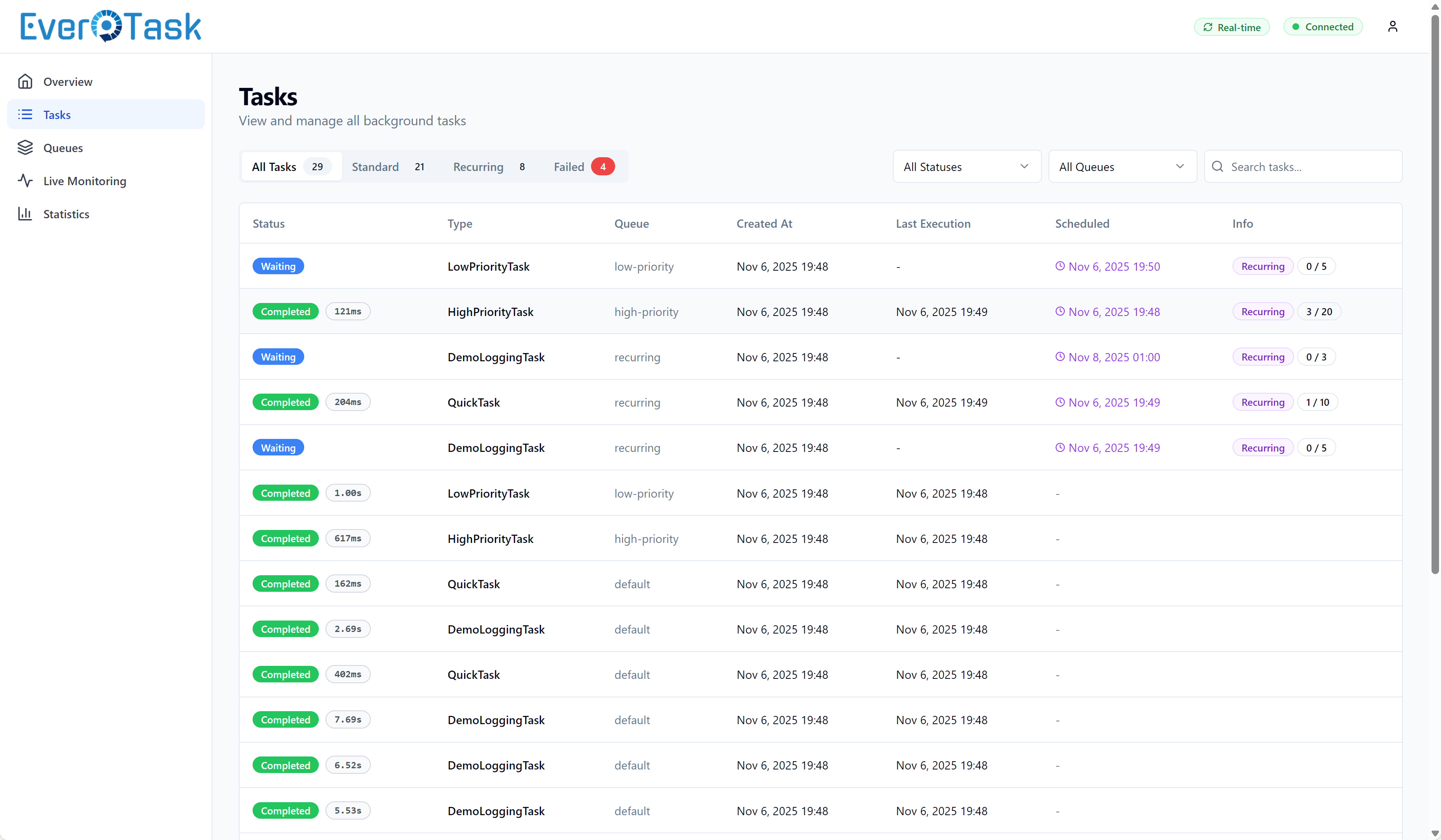Screen dimensions: 1441x840
Task: Click the Waiting badge on LowPriorityTask
Action: 278,266
